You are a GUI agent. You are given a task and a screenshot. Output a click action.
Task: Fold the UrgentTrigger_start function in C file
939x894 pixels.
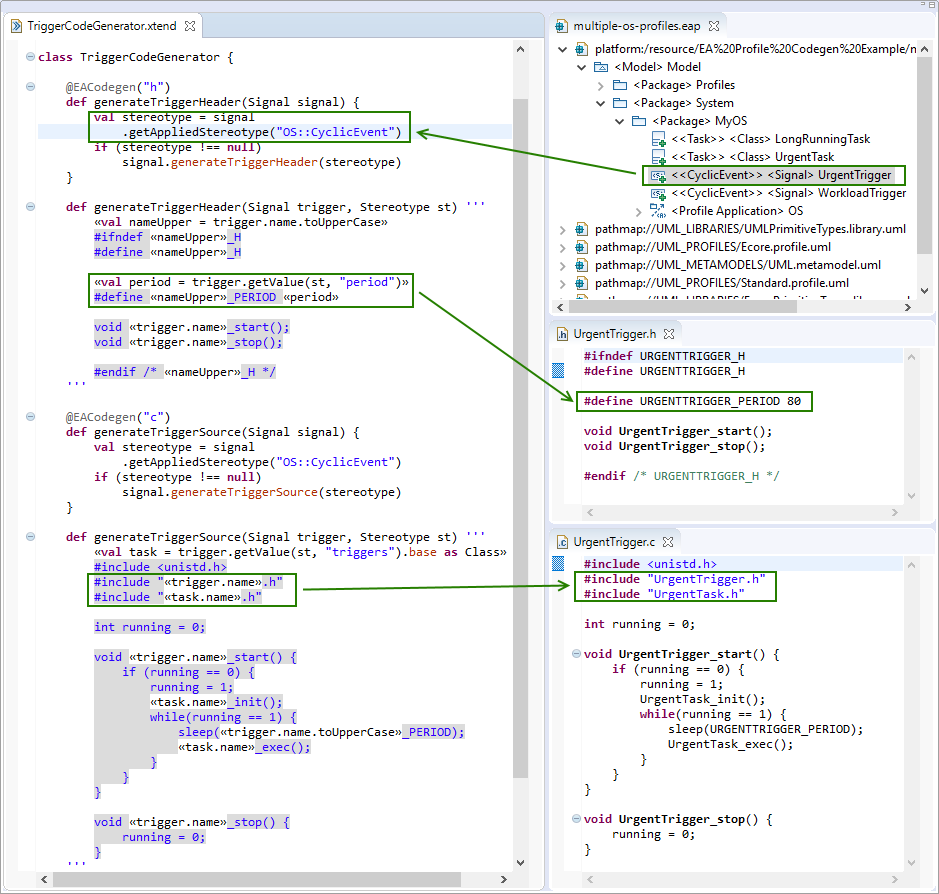coord(574,654)
